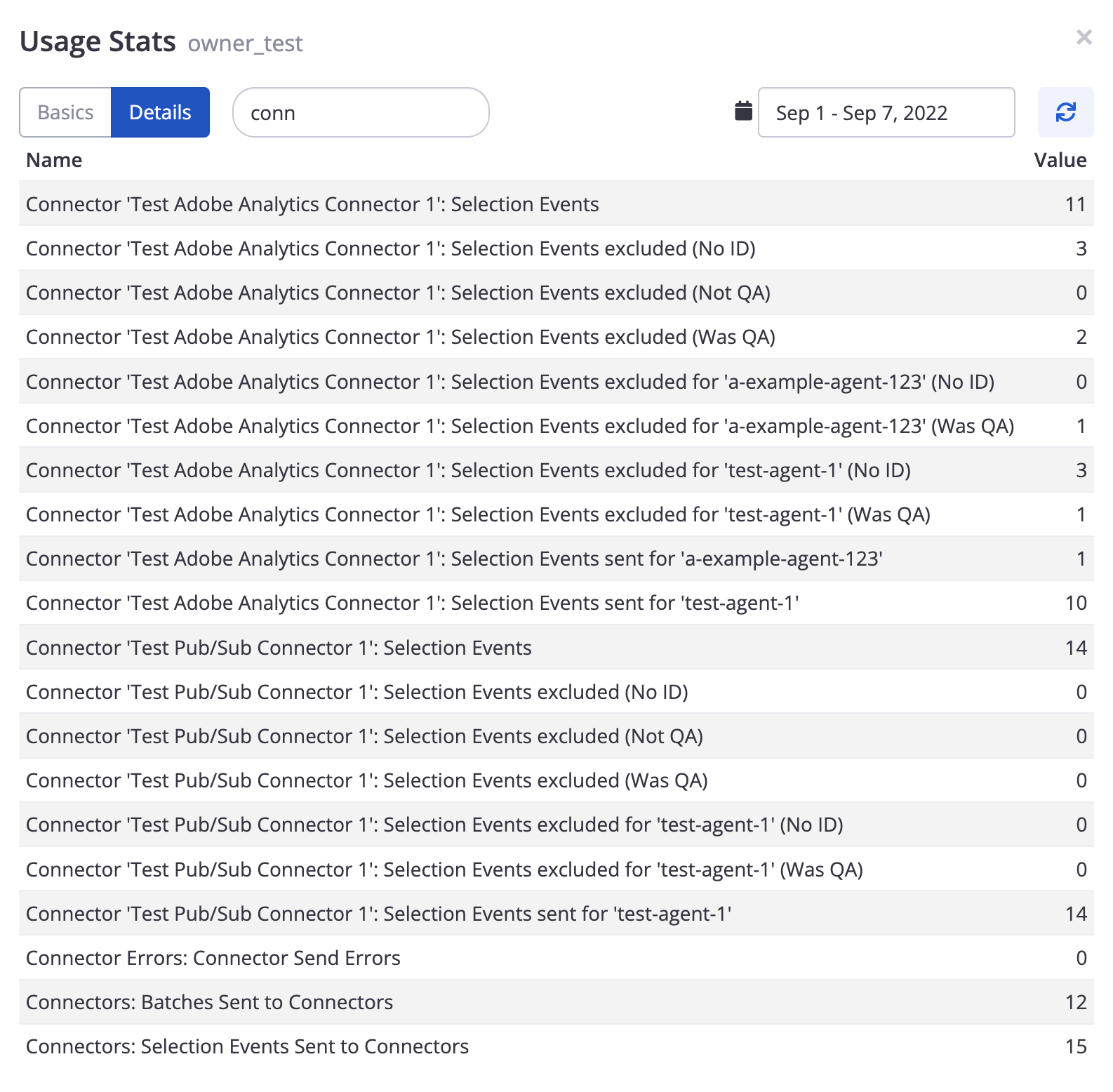Screen dimensions: 1113x1092
Task: Select Adobe row excluded for 'test-agent-1' (Was QA)
Action: coord(556,514)
